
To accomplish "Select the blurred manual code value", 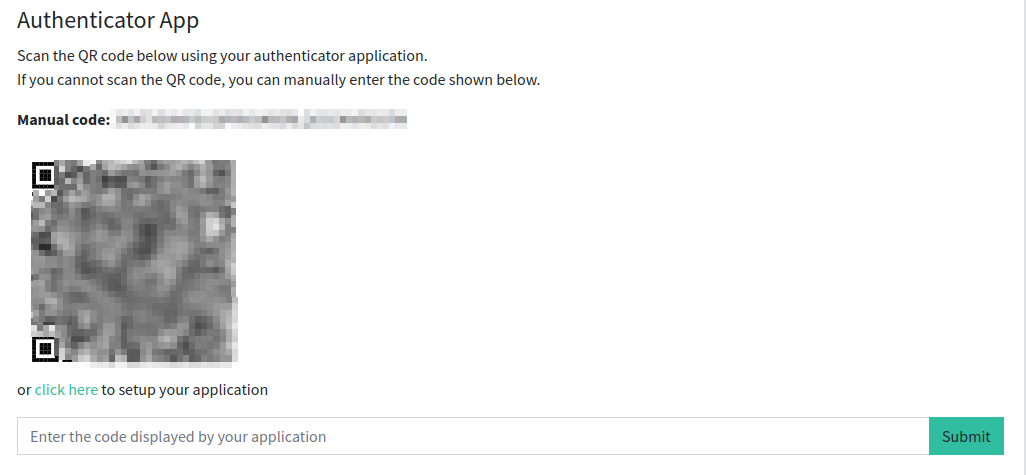I will click(261, 120).
